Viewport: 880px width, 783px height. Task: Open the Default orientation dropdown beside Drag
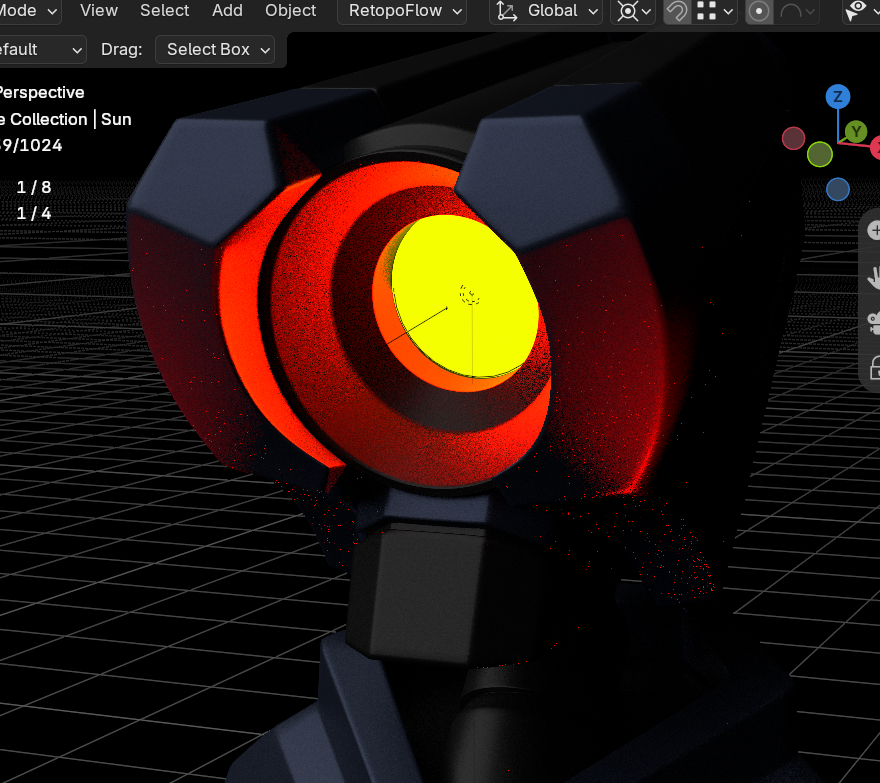tap(42, 49)
